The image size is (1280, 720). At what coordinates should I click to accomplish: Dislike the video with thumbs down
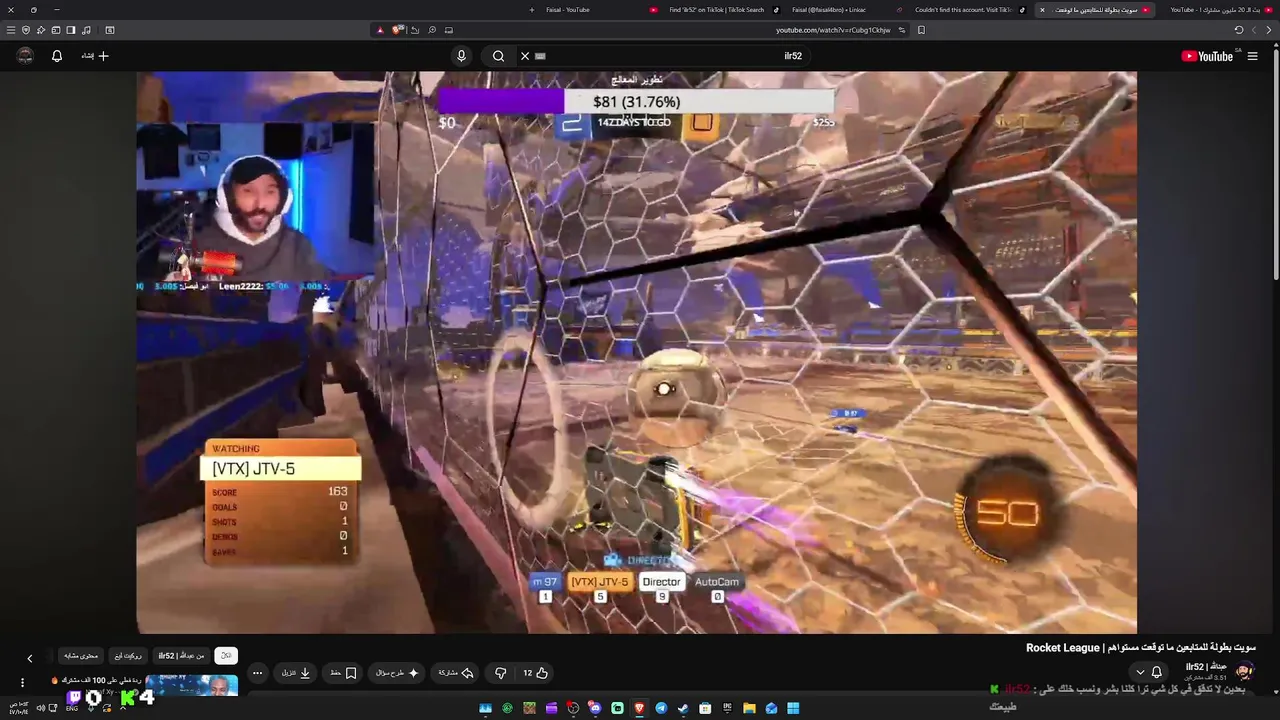(501, 673)
